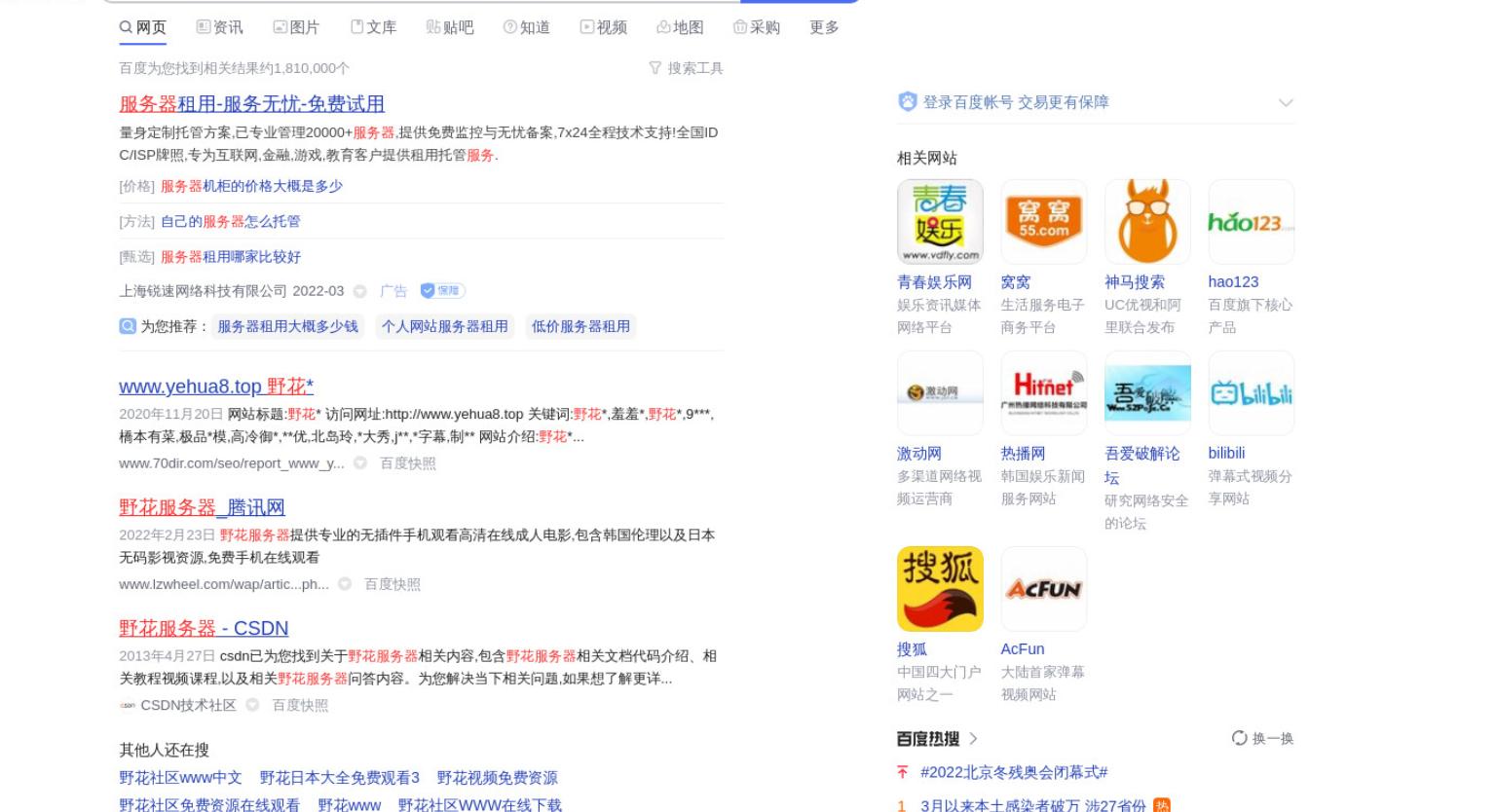Click the 其他人还在搜 heading text

[164, 750]
